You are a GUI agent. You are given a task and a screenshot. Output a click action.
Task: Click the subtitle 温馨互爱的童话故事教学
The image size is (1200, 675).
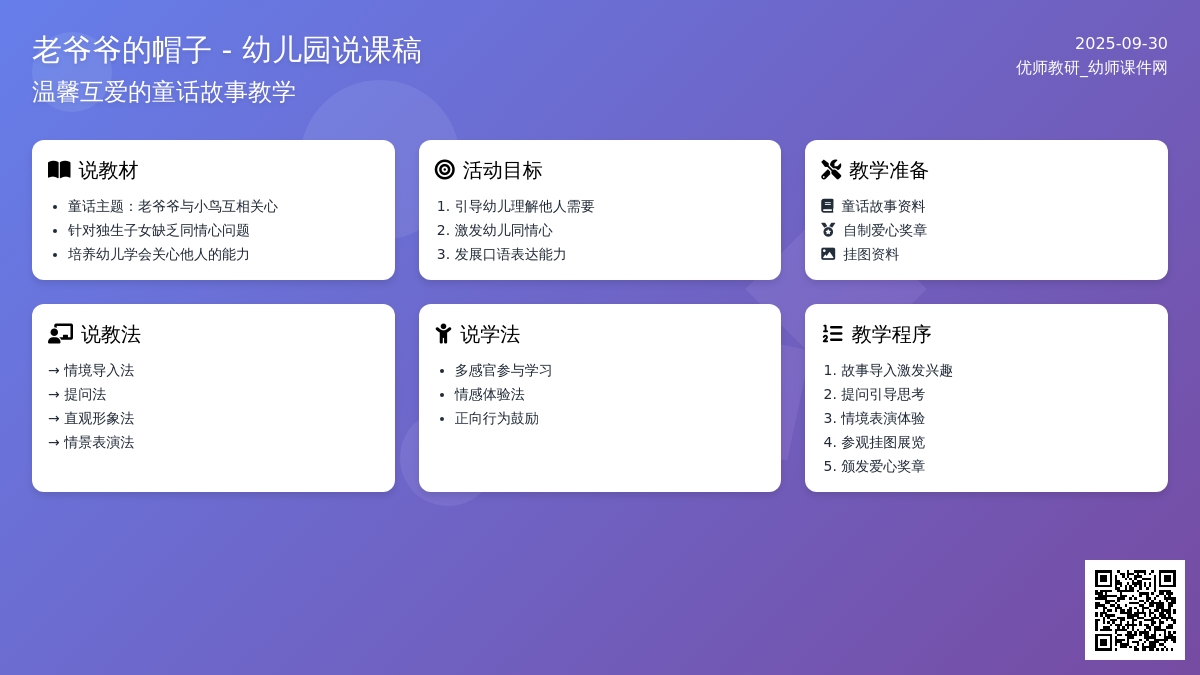[x=164, y=92]
